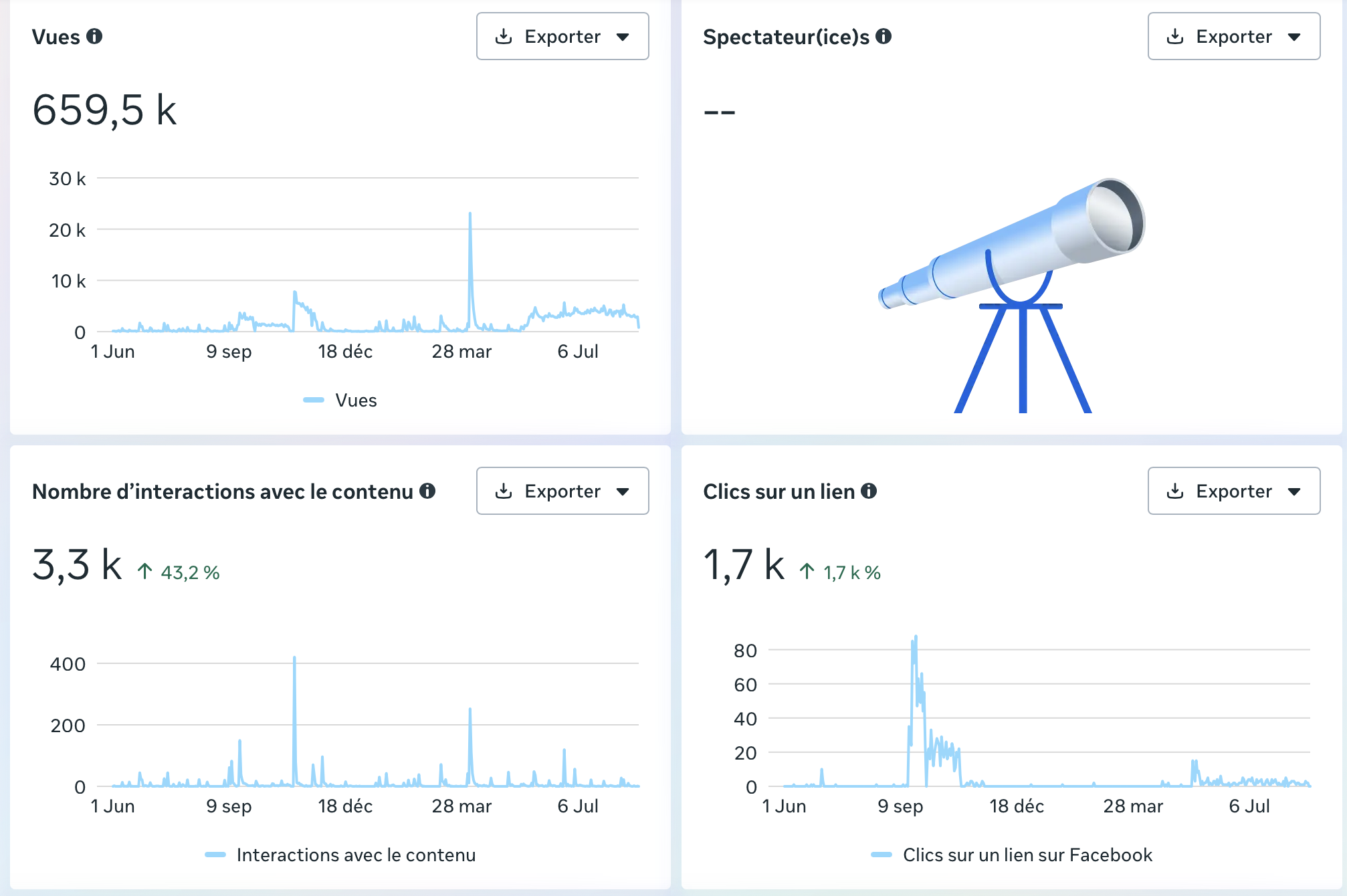Click download icon in Spectateur(ice)s Exporter button

pyautogui.click(x=1175, y=36)
